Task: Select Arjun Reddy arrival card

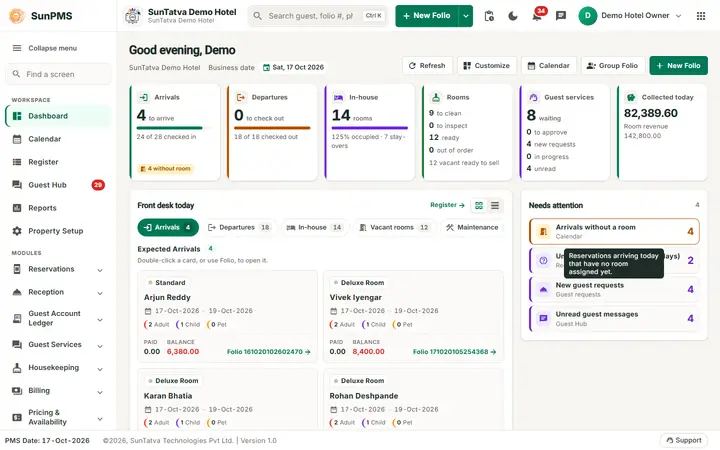Action: point(228,317)
